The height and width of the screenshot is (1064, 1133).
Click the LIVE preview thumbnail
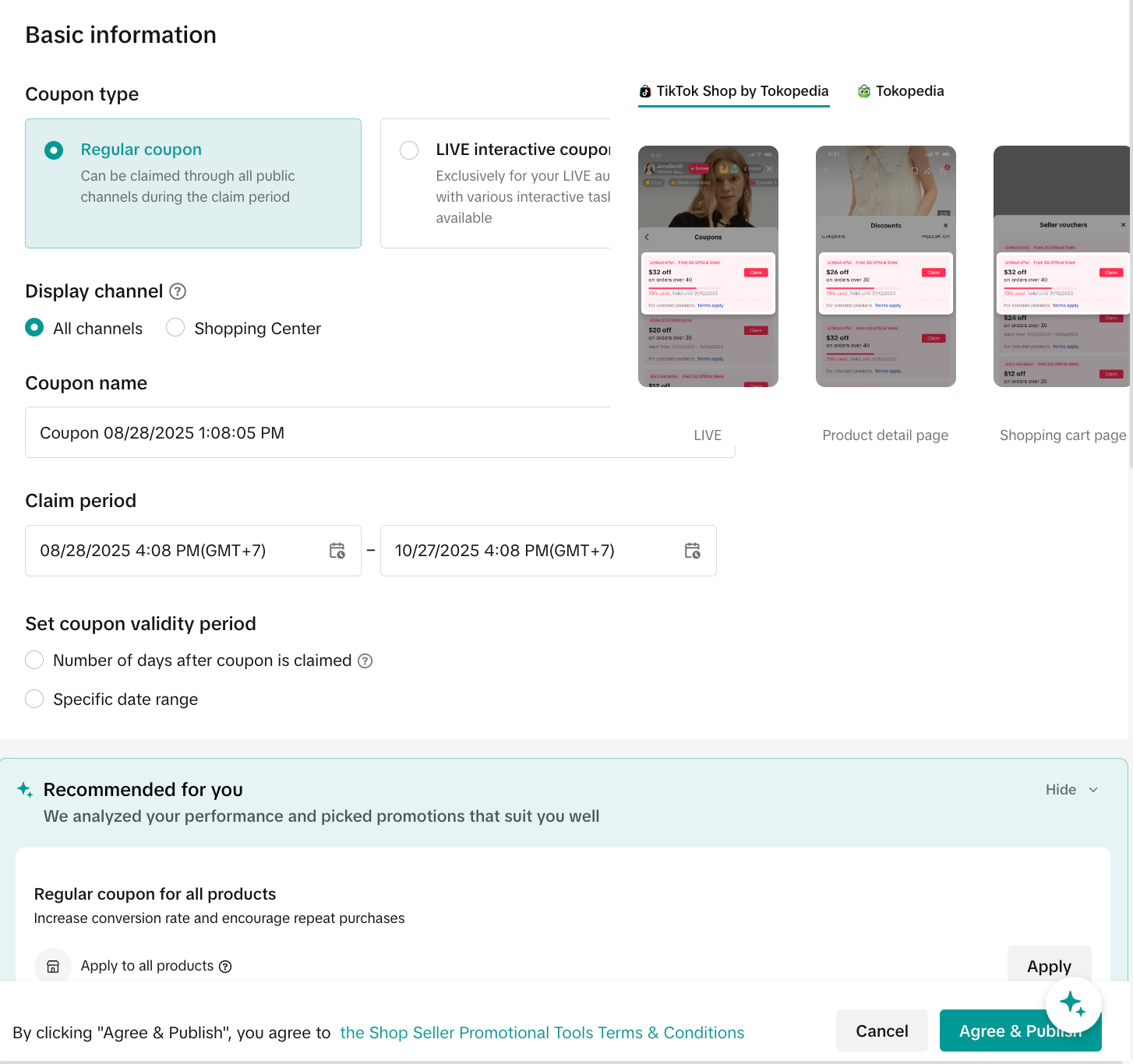tap(708, 266)
